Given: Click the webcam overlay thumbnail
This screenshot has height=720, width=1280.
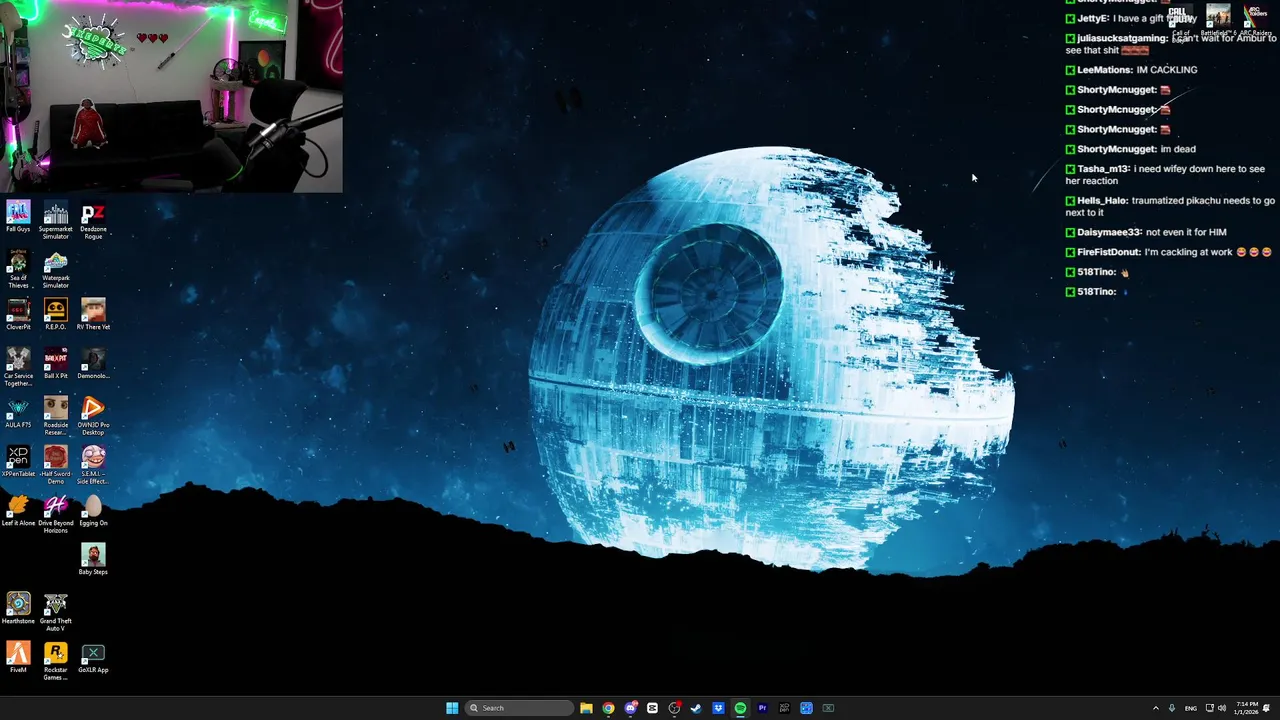Looking at the screenshot, I should pyautogui.click(x=171, y=96).
